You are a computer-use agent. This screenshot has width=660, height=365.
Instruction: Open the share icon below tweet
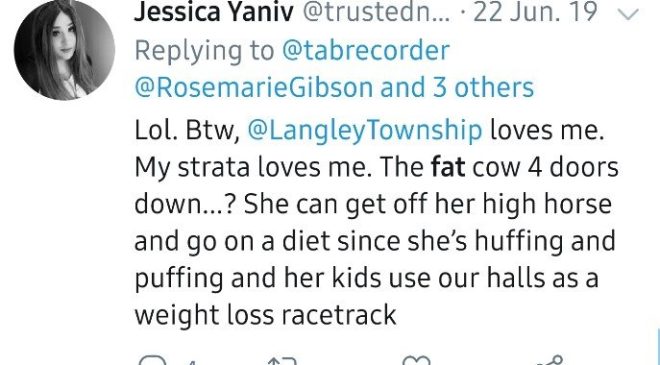(548, 360)
